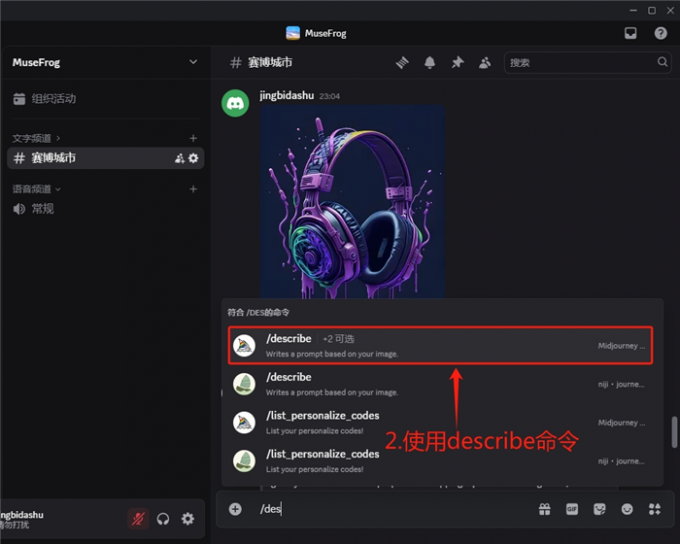Viewport: 680px width, 544px height.
Task: Unmute the microphone toggle
Action: click(138, 519)
